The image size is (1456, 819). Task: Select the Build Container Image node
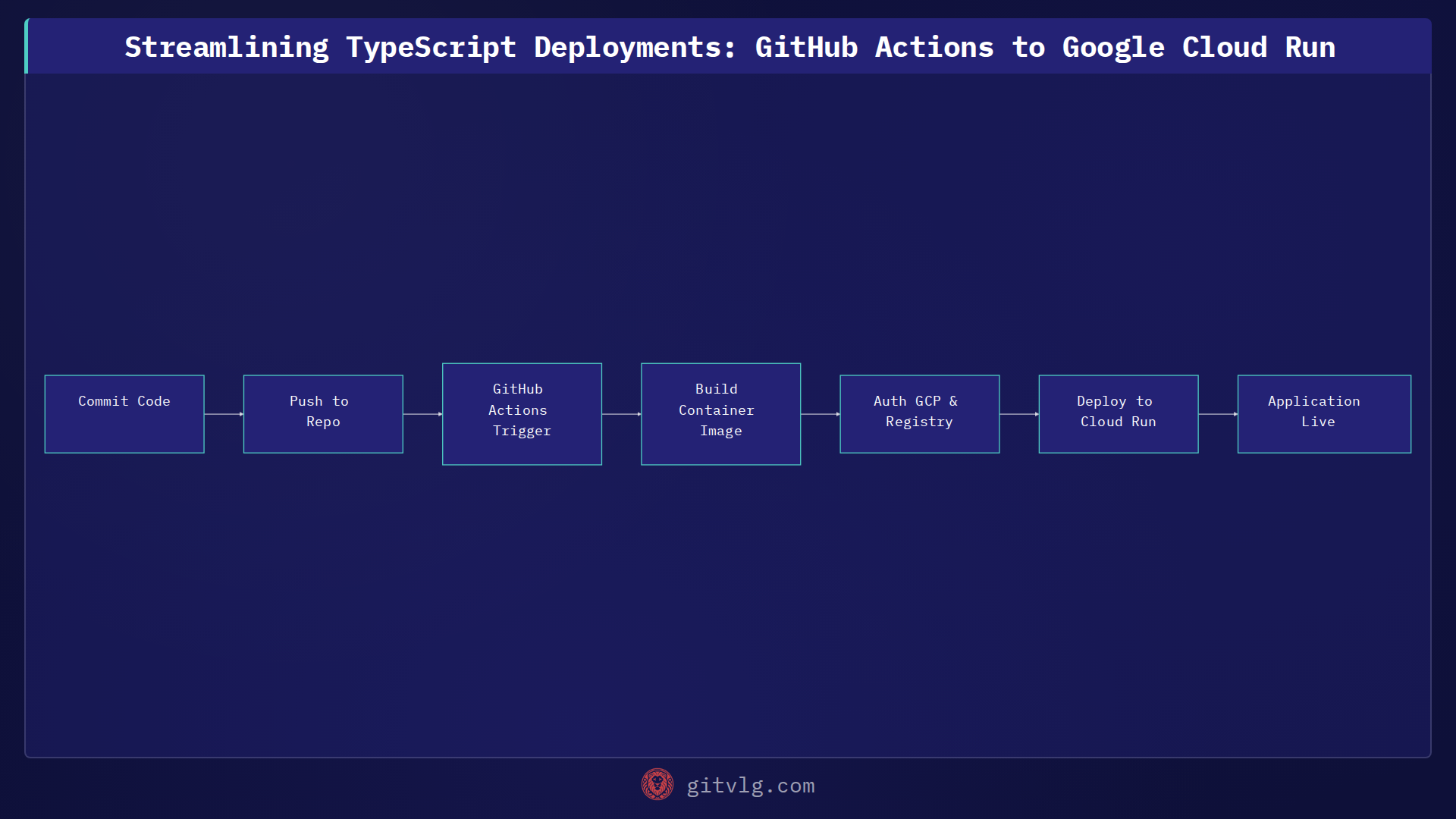point(720,414)
